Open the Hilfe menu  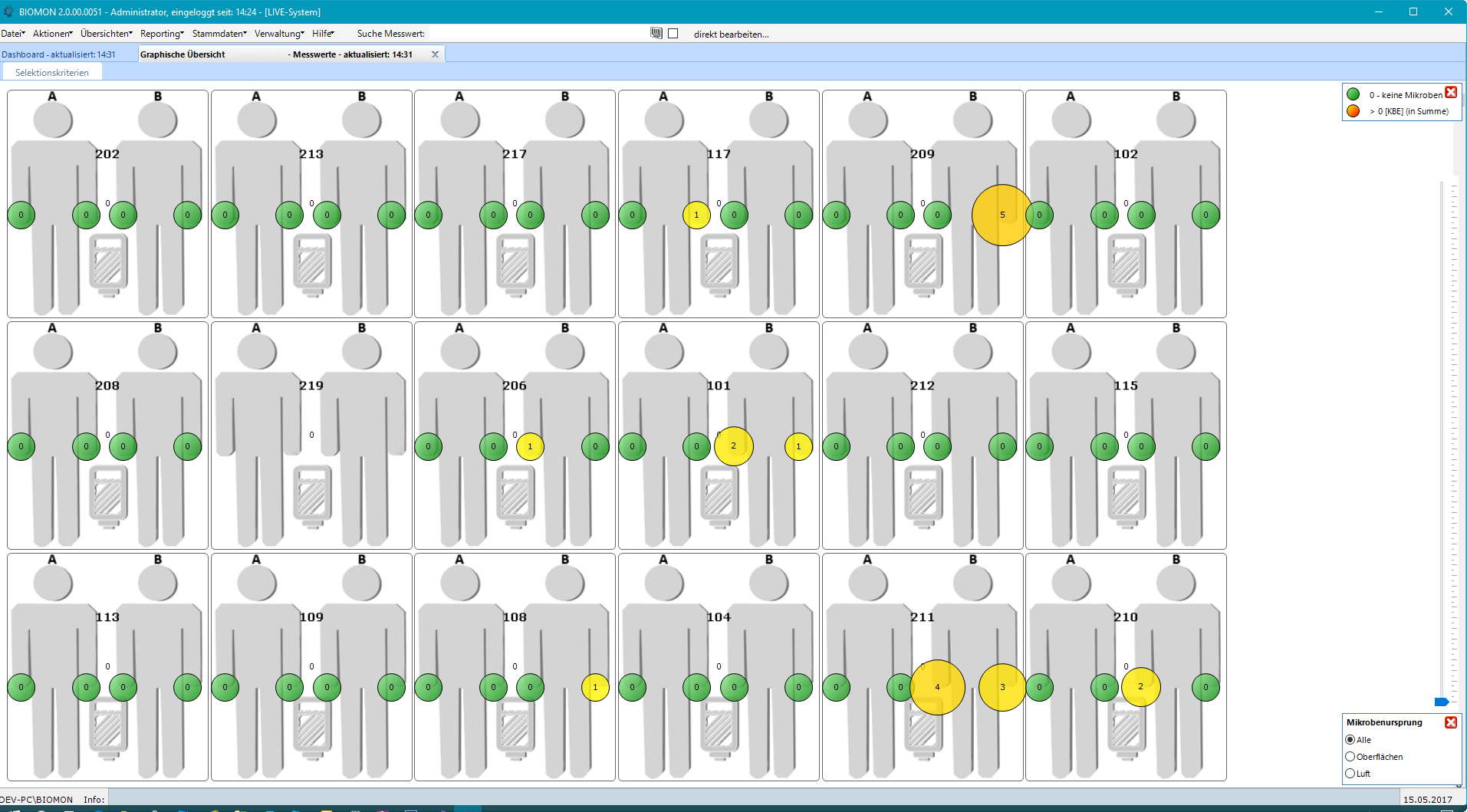[x=323, y=34]
